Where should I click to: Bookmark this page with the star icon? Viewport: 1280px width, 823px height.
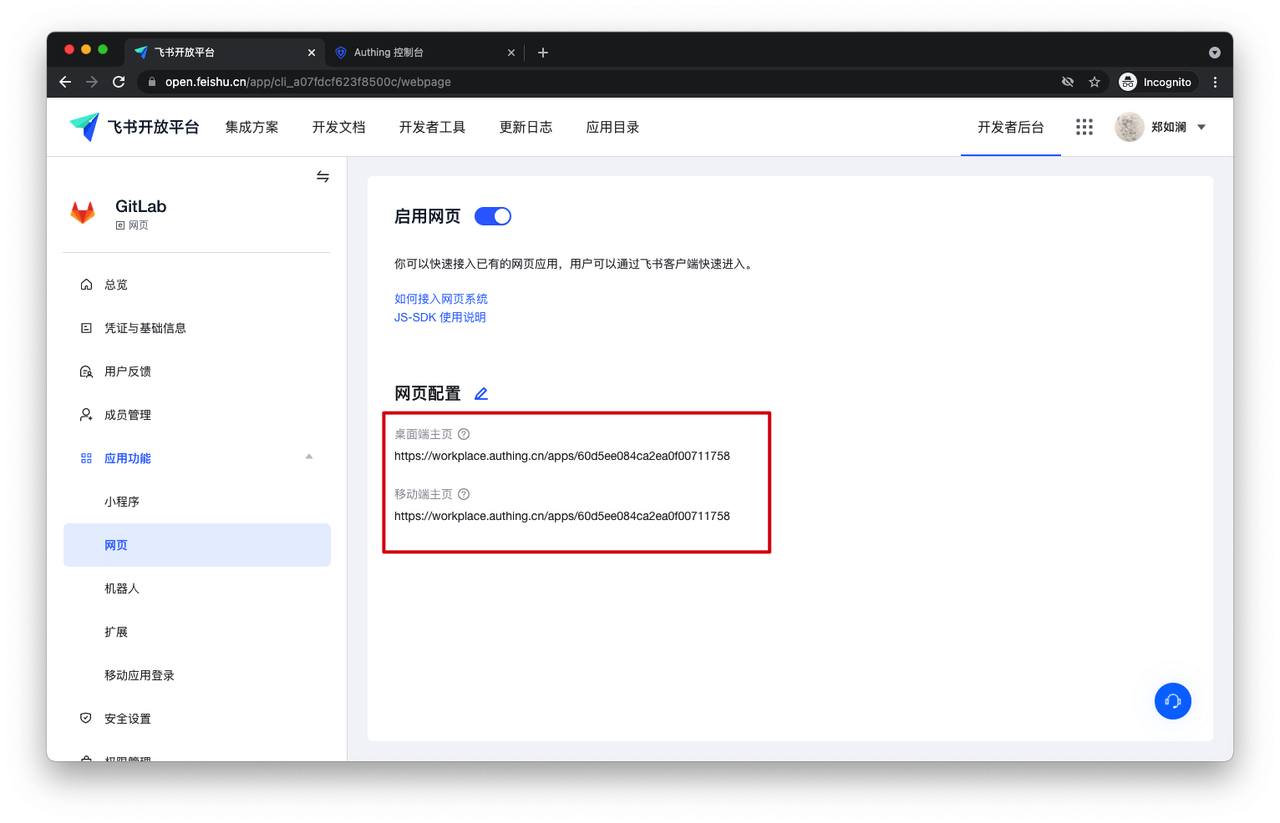click(x=1094, y=82)
